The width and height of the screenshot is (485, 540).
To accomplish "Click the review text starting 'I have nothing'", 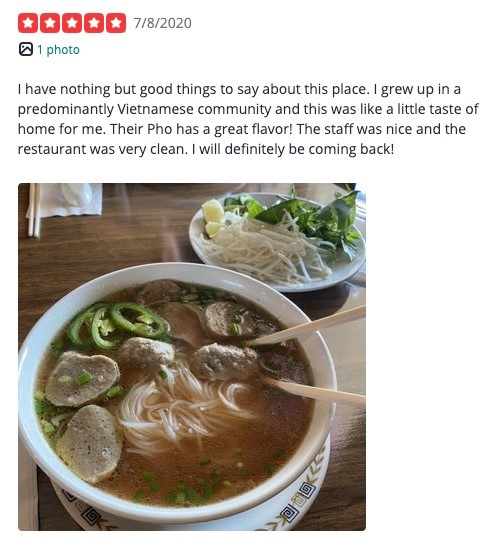I will pos(248,119).
